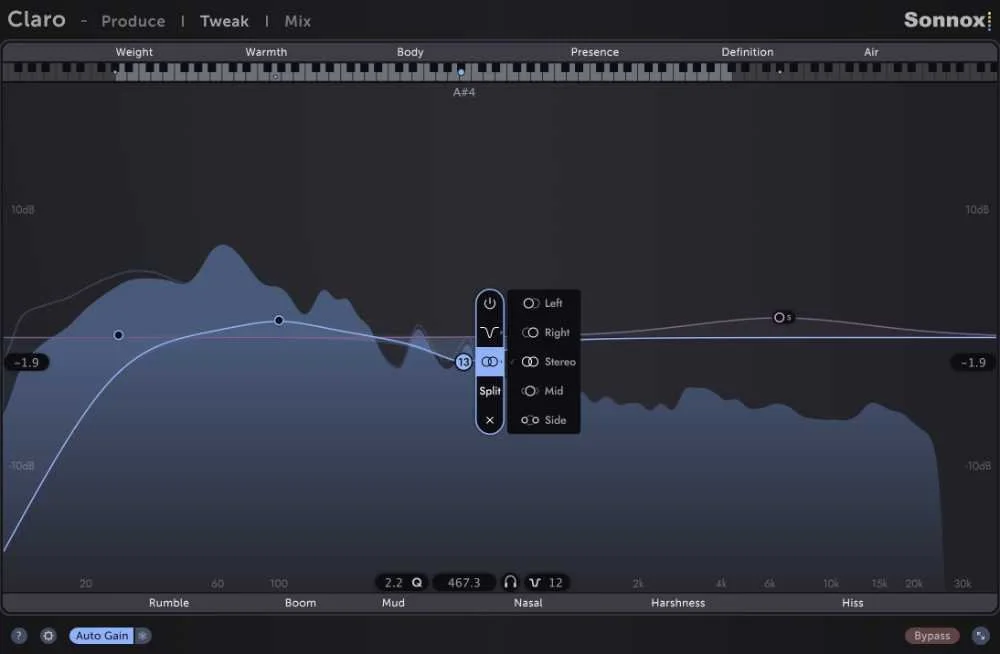Open help with the question mark icon
This screenshot has width=1000, height=654.
18,635
